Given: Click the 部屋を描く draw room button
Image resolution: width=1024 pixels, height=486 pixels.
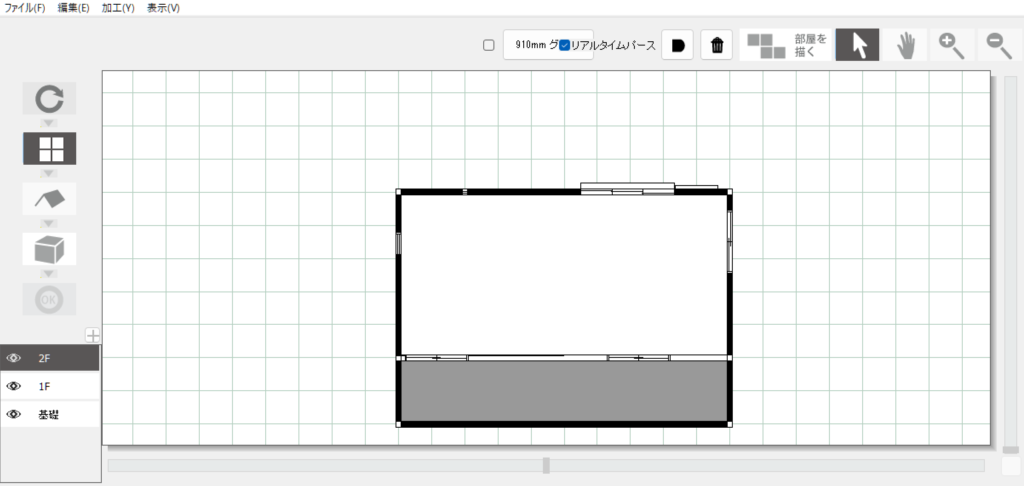Looking at the screenshot, I should tap(788, 45).
